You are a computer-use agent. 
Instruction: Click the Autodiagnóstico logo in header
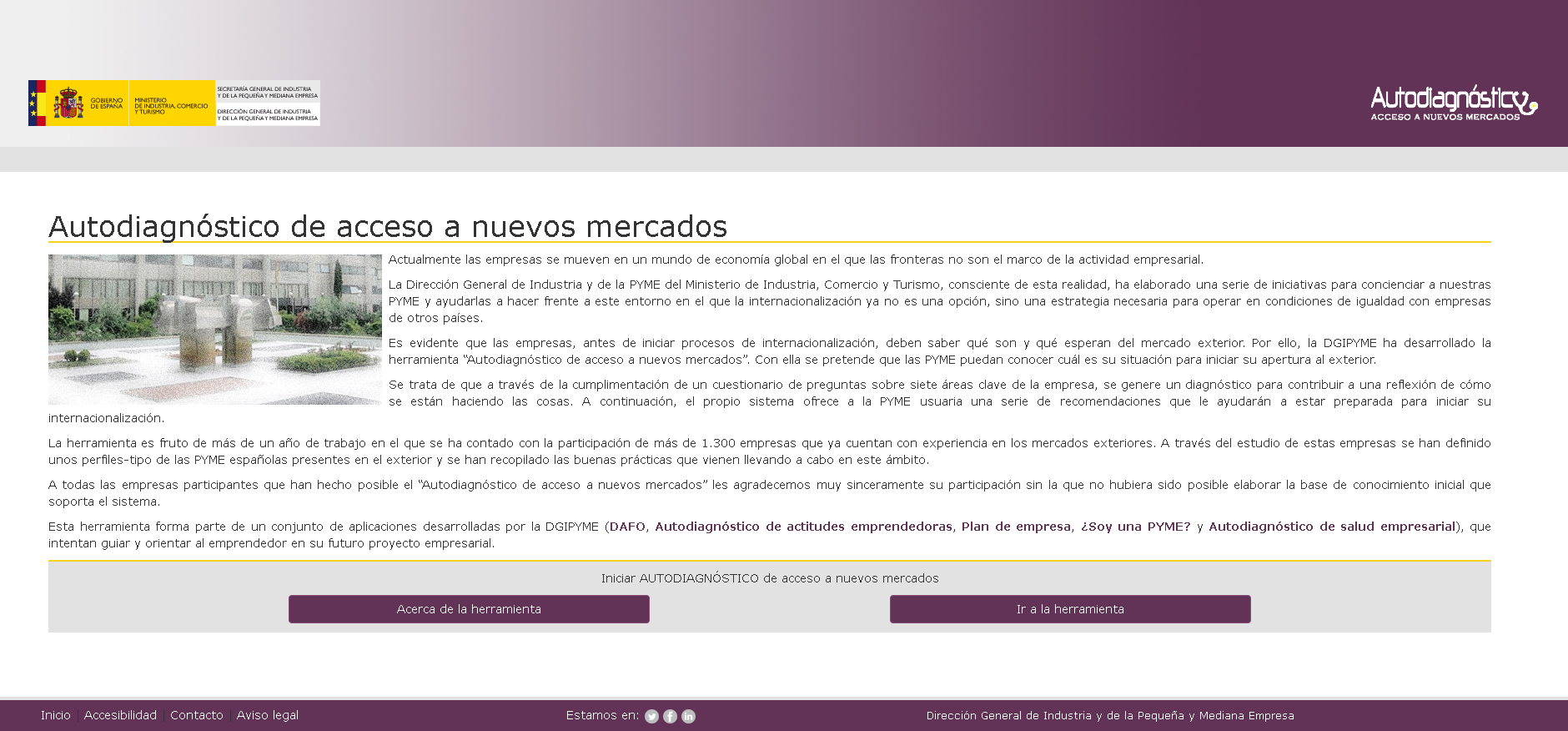(x=1454, y=103)
